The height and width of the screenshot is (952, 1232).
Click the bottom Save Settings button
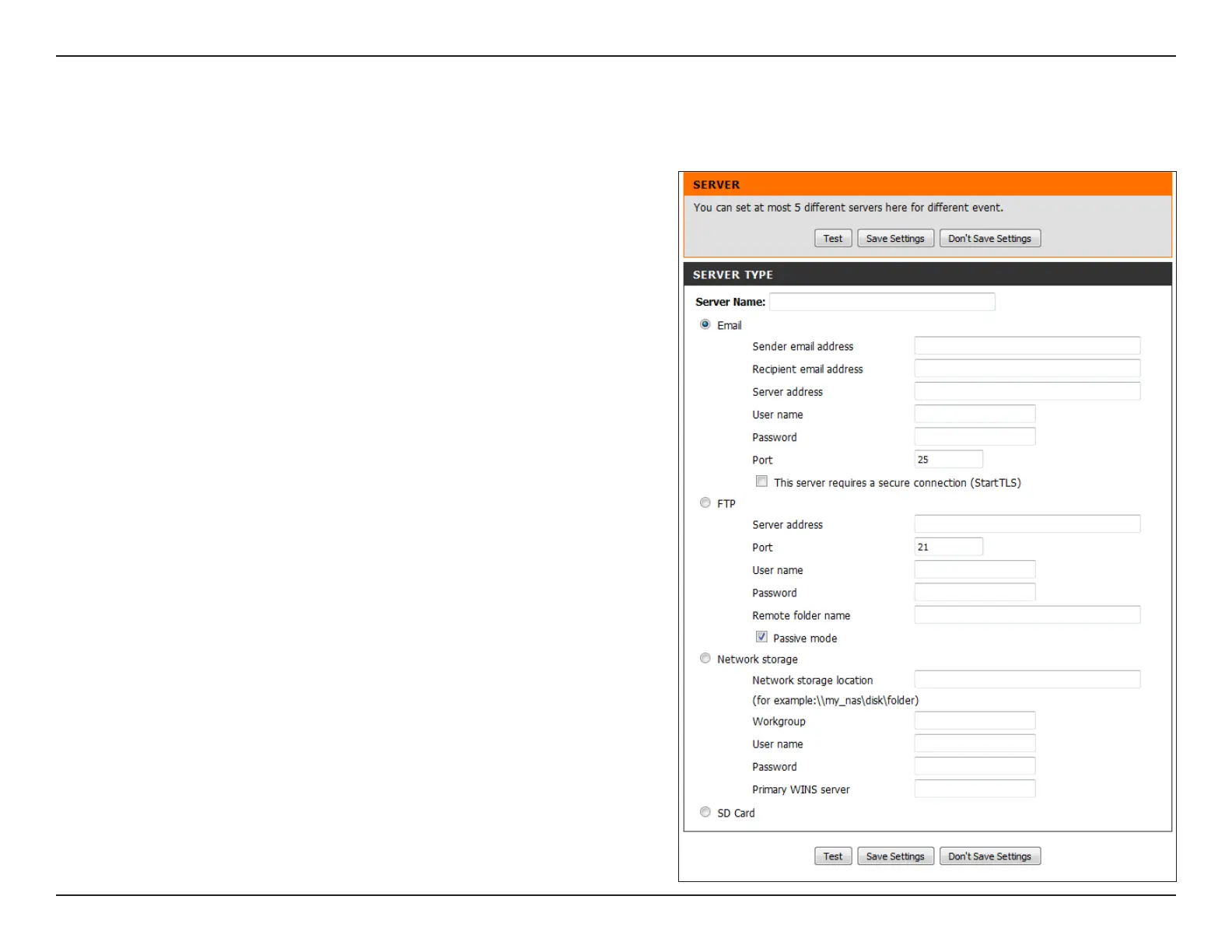(x=895, y=856)
